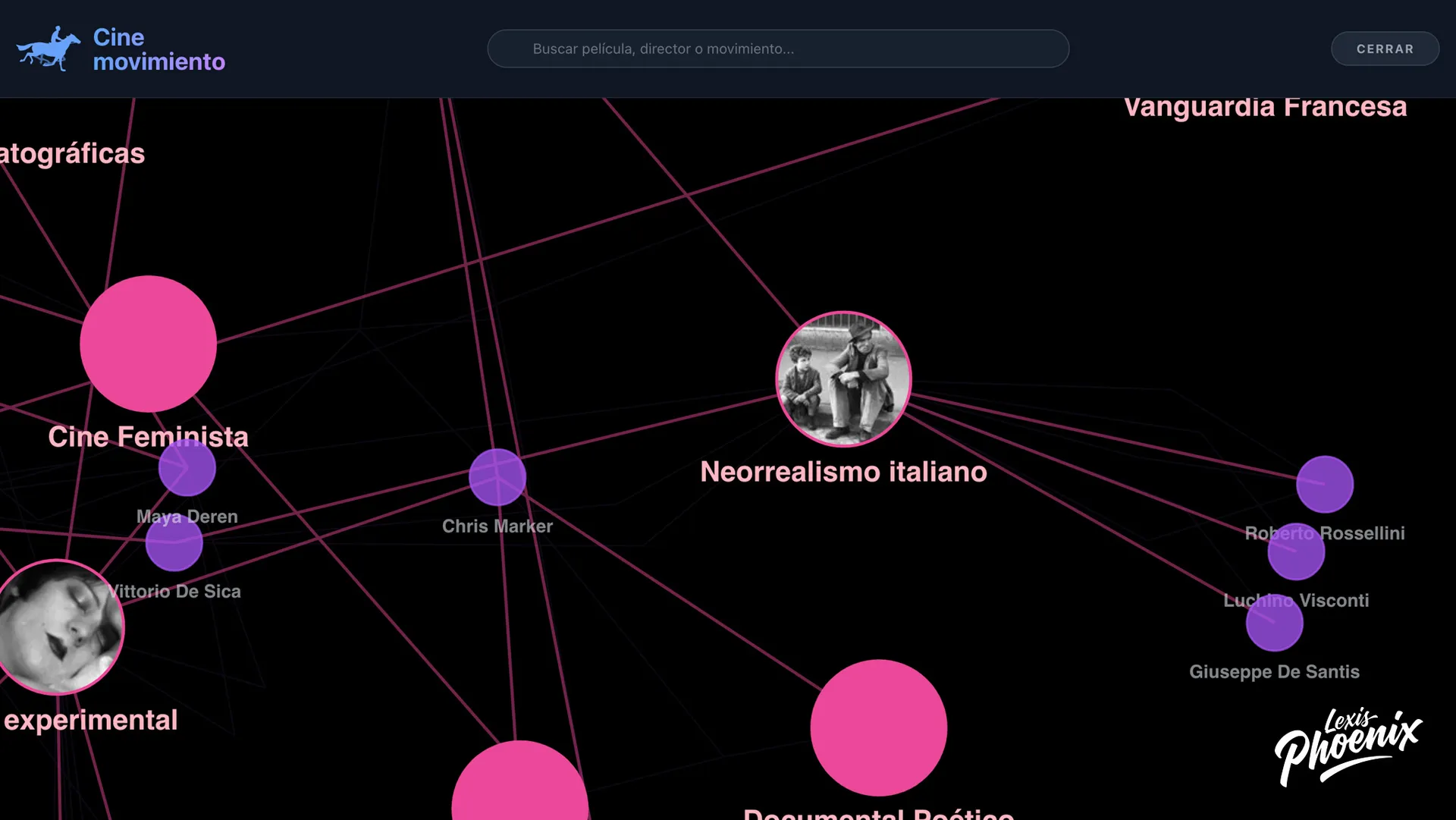
Task: Select the Neorrealismo italiano photo node
Action: point(843,379)
